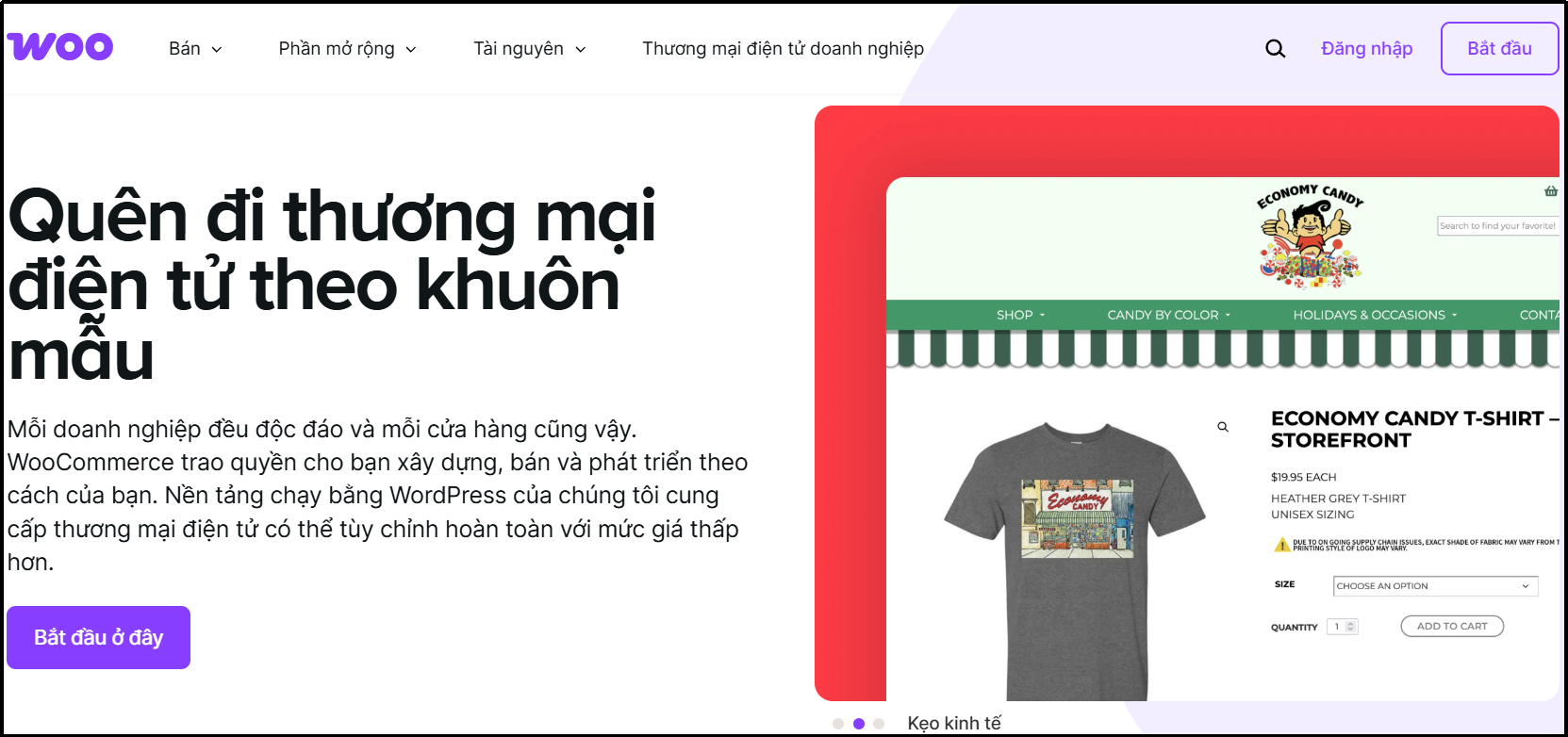Open HOLIDAYS & OCCASIONS menu

(x=1375, y=315)
